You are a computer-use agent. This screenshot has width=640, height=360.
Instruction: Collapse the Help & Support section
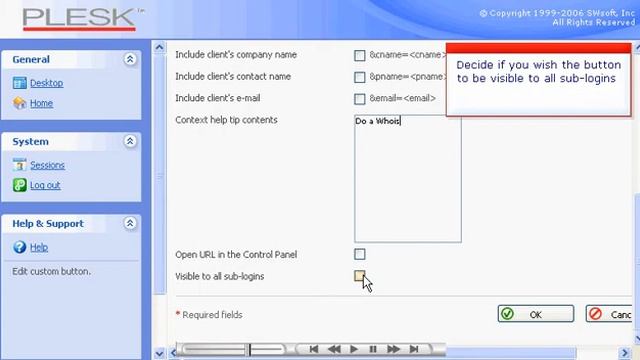pos(130,223)
